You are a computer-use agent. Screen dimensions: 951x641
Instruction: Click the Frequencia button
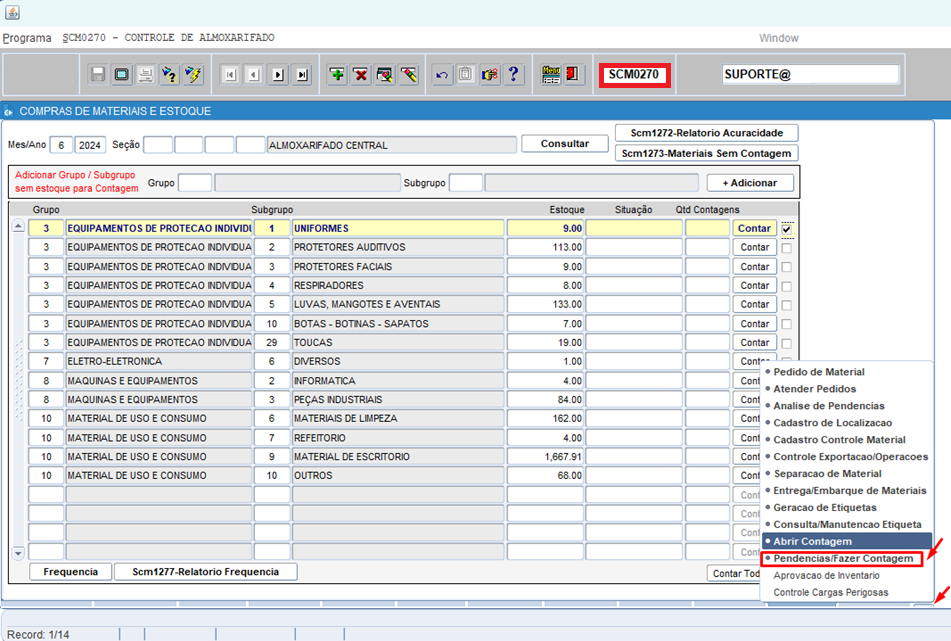point(70,572)
